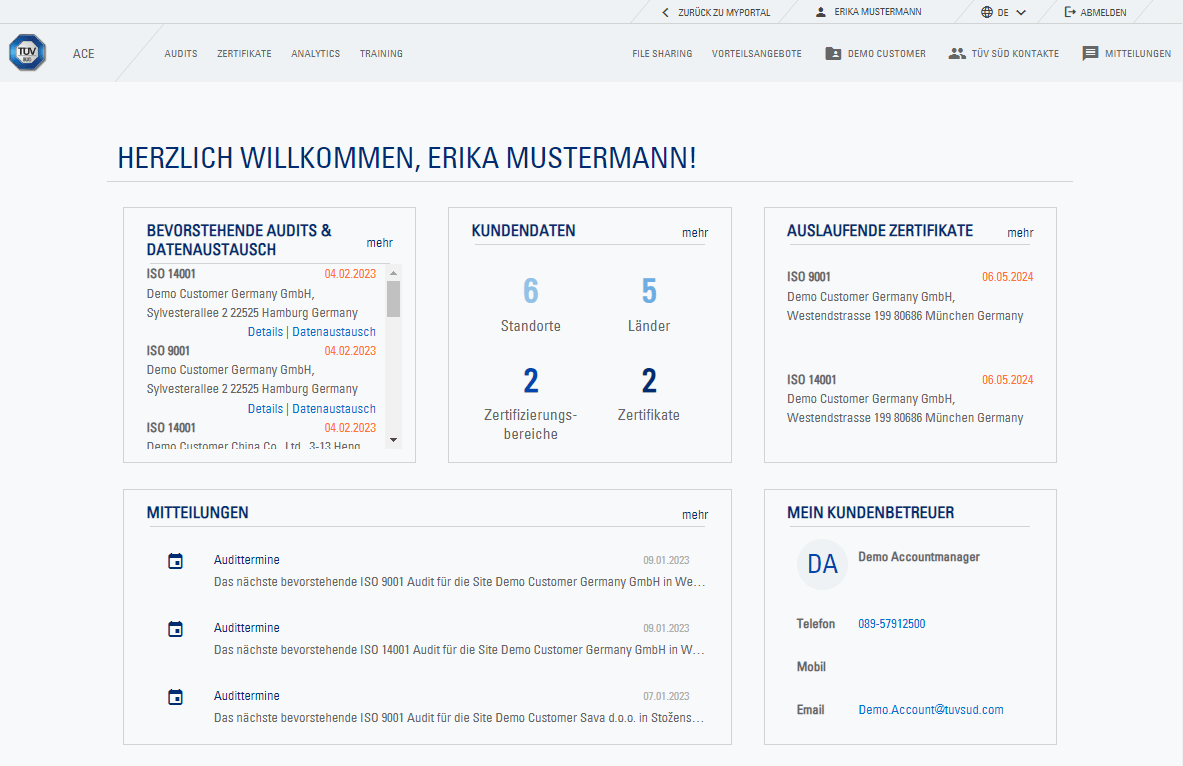Open Datenaustausch for the first ISO 14001 audit
Screen dimensions: 1183x766
(x=333, y=332)
